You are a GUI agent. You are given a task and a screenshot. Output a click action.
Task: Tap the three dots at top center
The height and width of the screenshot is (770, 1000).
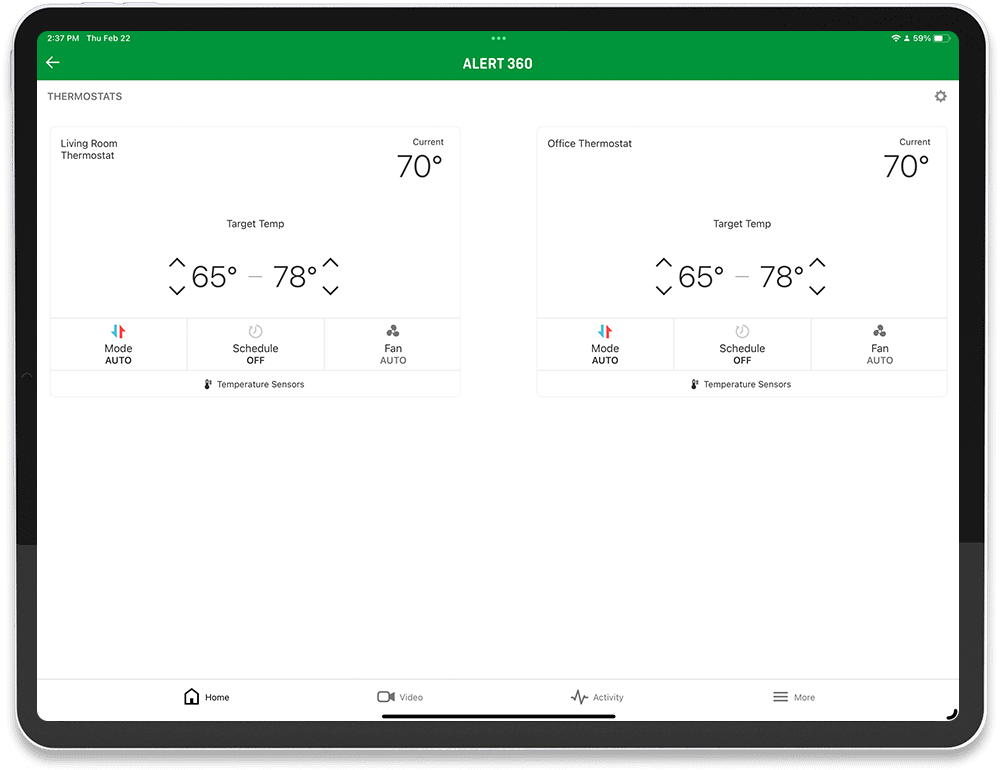click(x=499, y=38)
